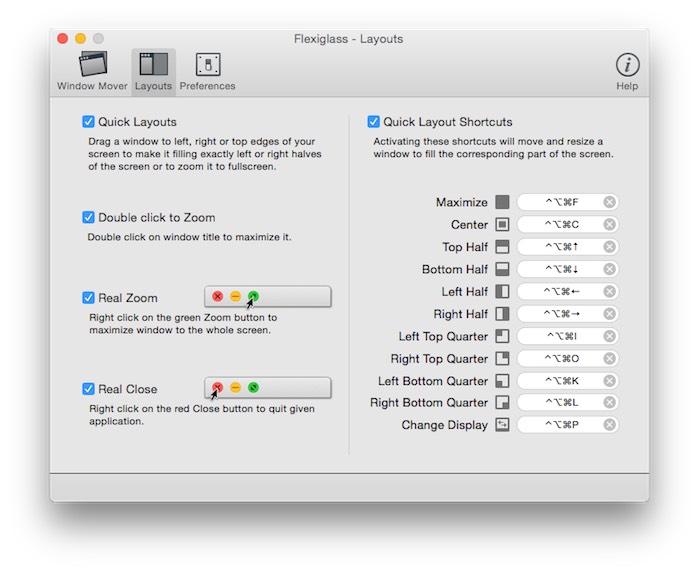Click the Right Half layout icon
The height and width of the screenshot is (573, 700).
click(502, 313)
